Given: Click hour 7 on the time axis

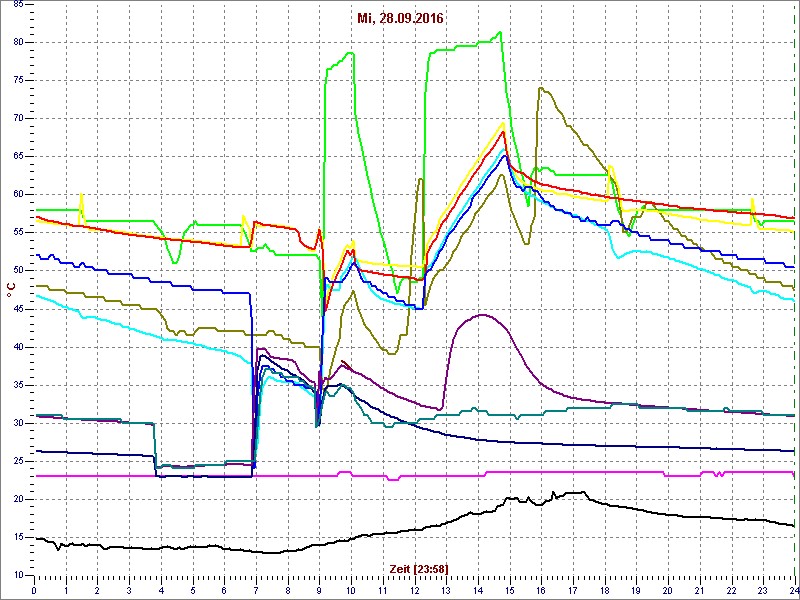Looking at the screenshot, I should point(256,591).
